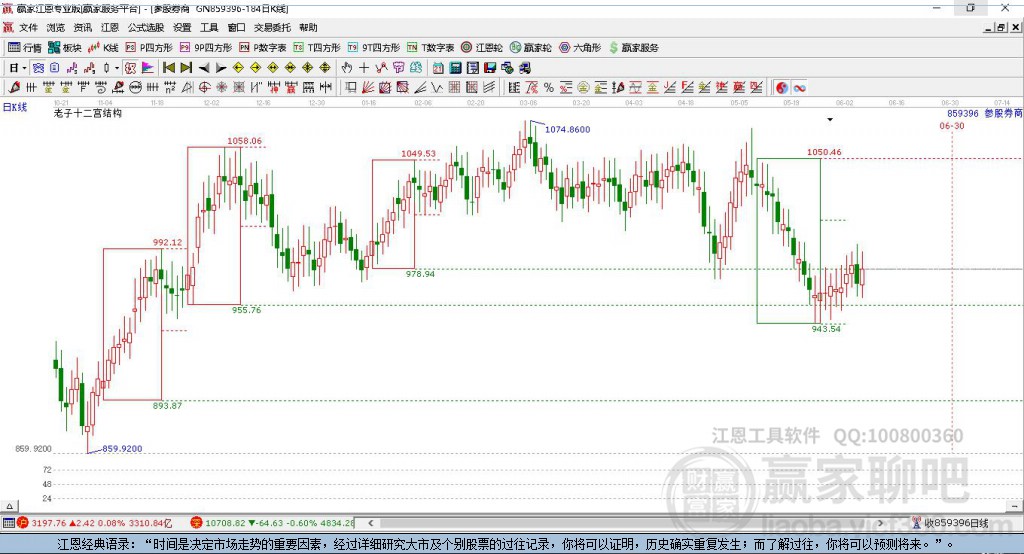Open the 浏览 menu
The height and width of the screenshot is (554, 1024).
pyautogui.click(x=56, y=27)
